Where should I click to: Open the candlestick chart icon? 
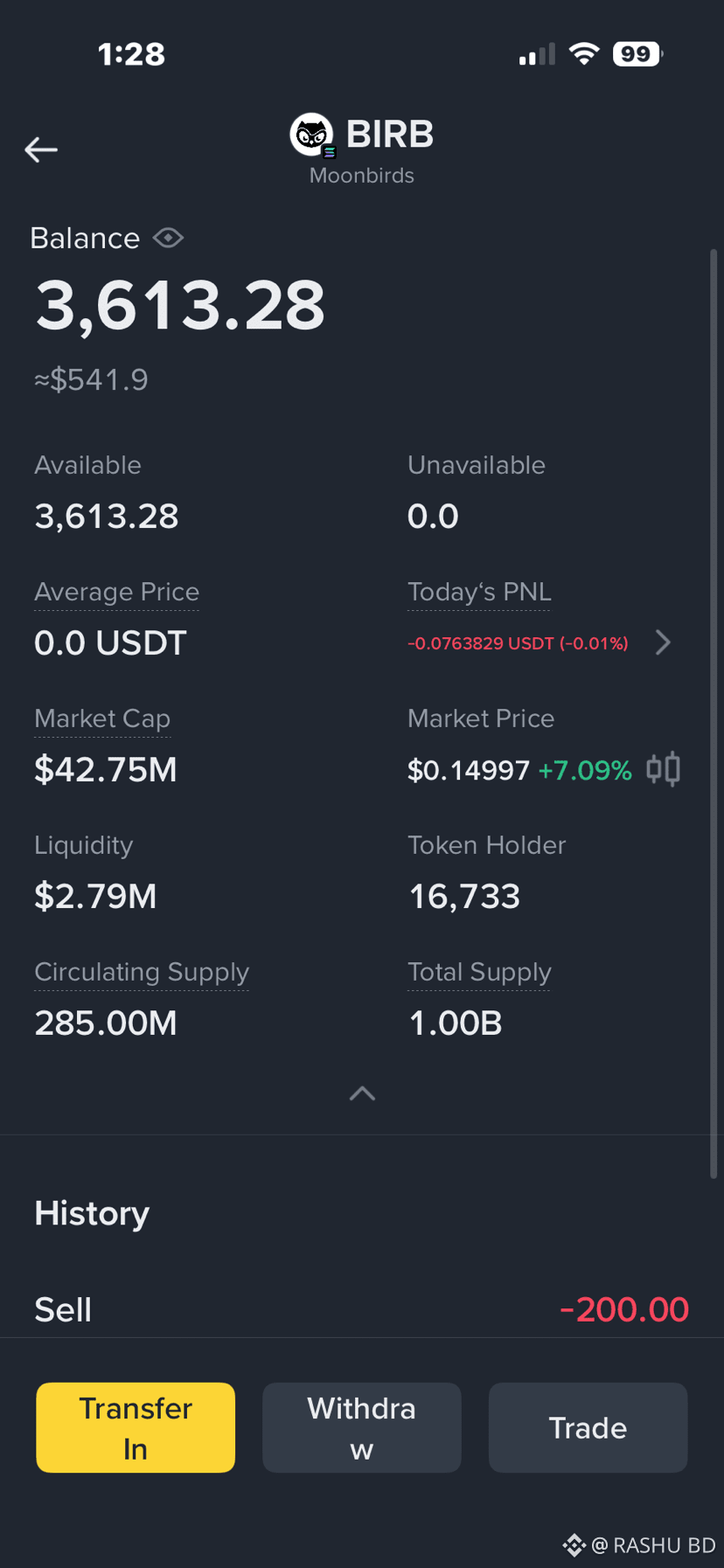(x=664, y=769)
